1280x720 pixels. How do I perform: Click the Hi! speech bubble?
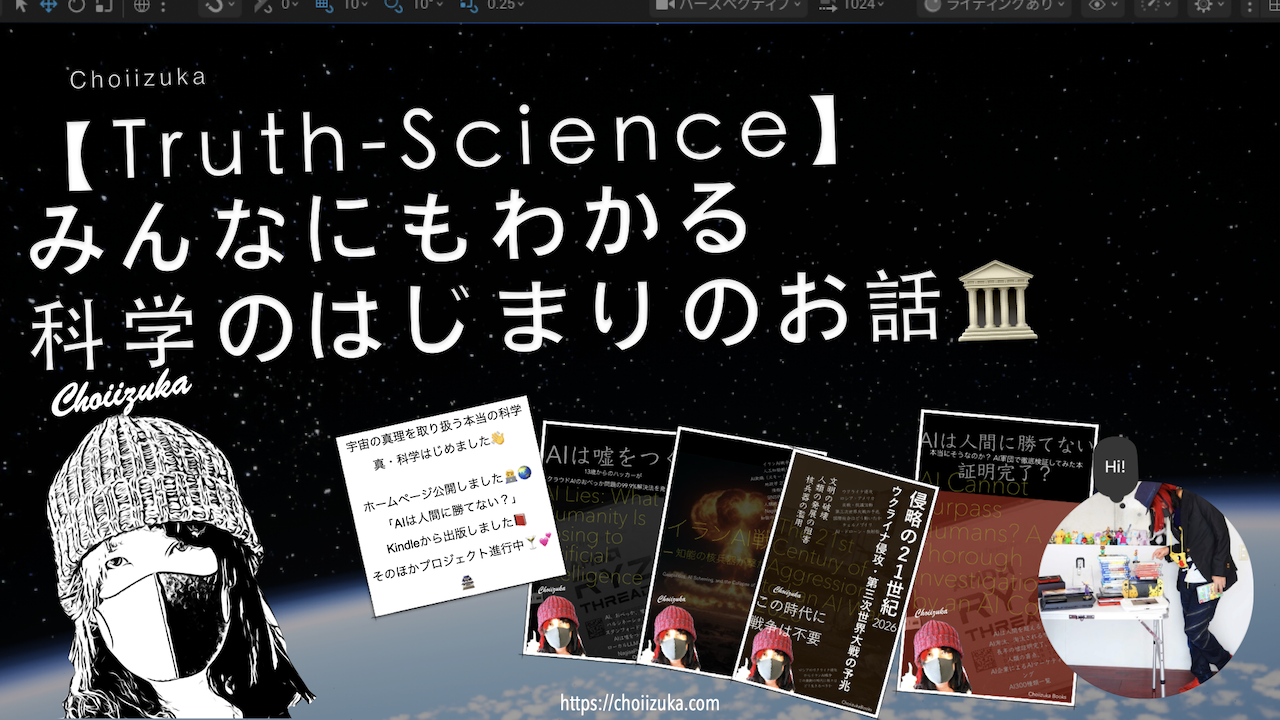click(1114, 469)
